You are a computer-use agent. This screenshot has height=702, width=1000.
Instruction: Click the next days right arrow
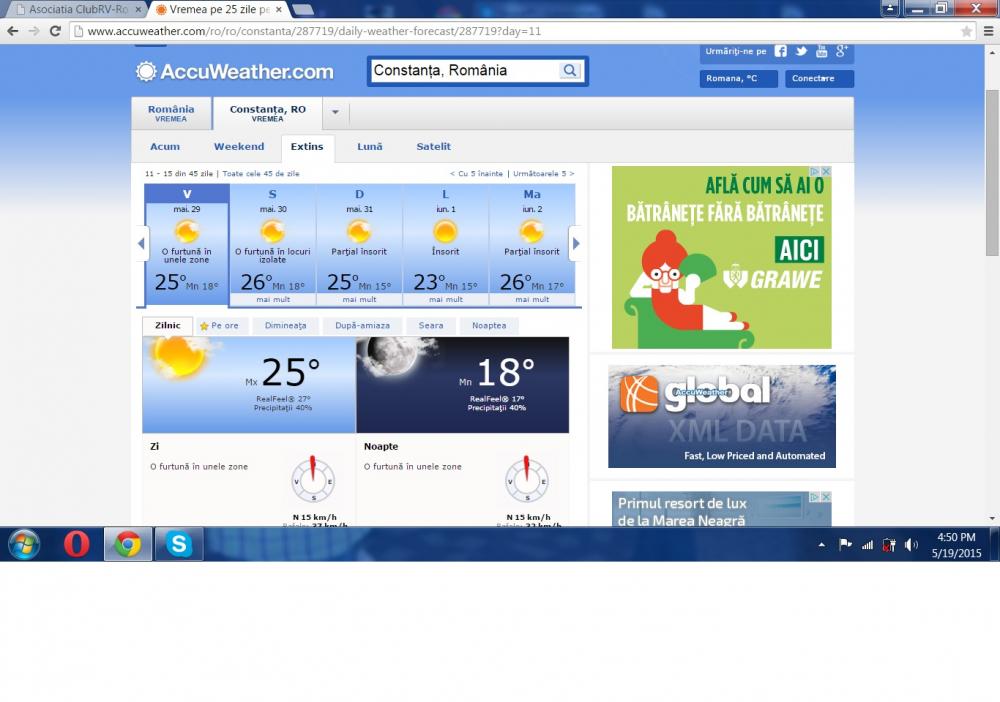[576, 243]
